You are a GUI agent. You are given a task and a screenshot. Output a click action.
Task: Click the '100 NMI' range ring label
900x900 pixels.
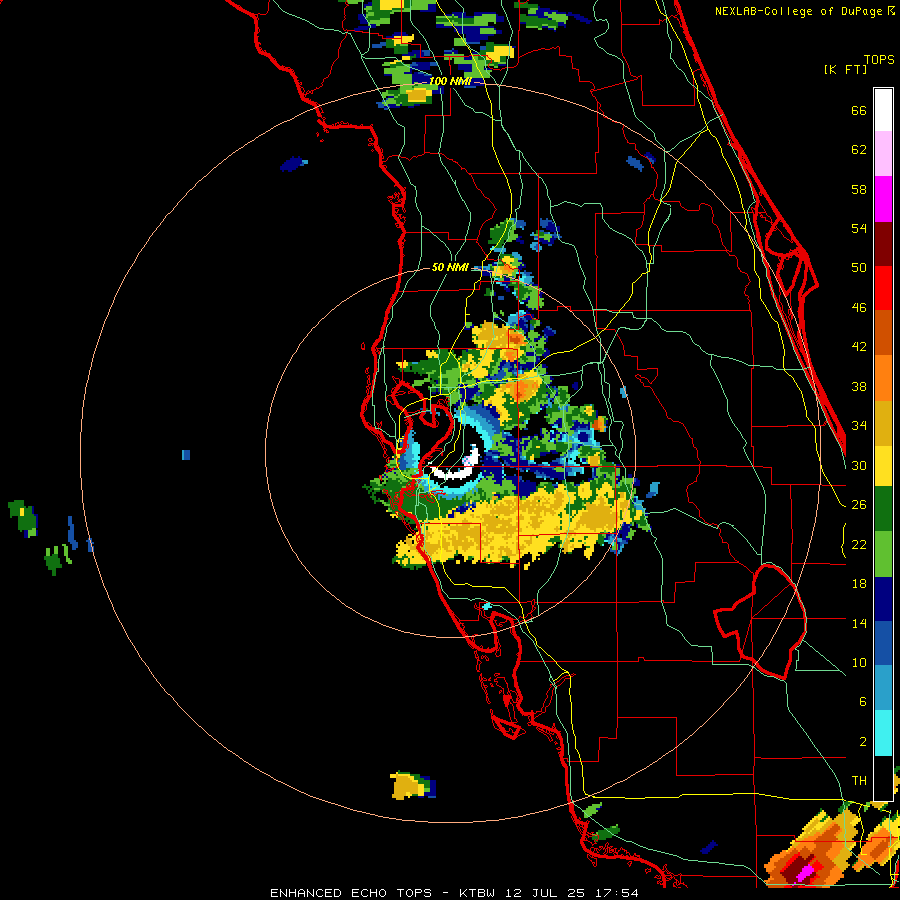(450, 81)
